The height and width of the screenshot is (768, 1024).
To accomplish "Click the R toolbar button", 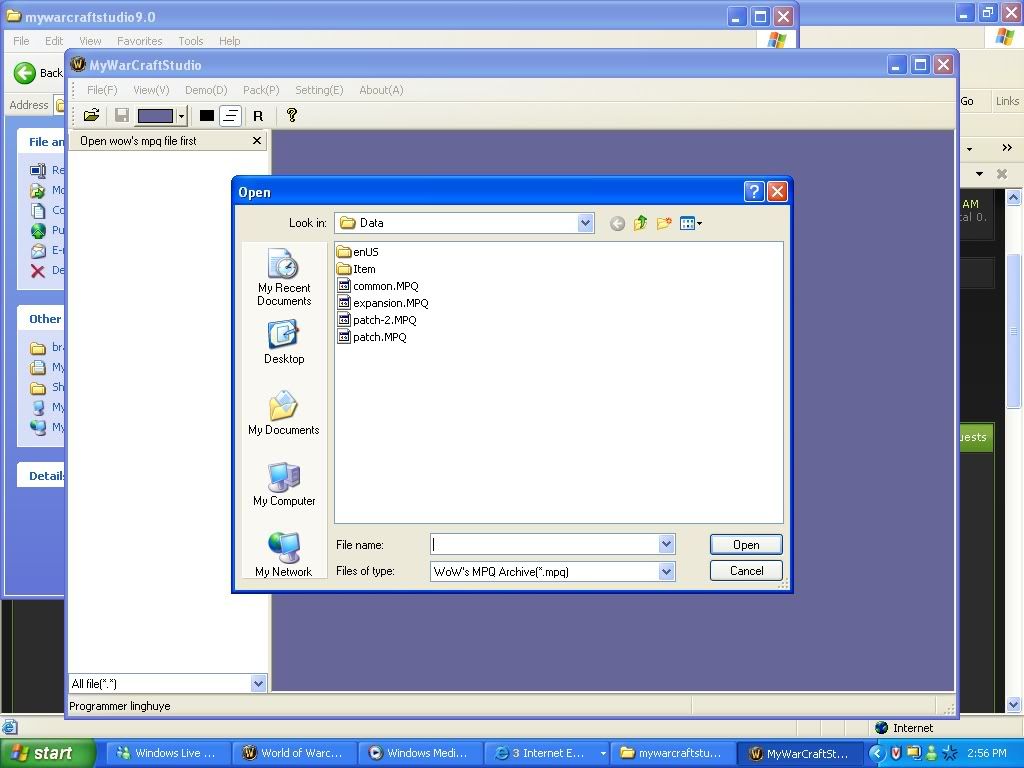I will 258,116.
